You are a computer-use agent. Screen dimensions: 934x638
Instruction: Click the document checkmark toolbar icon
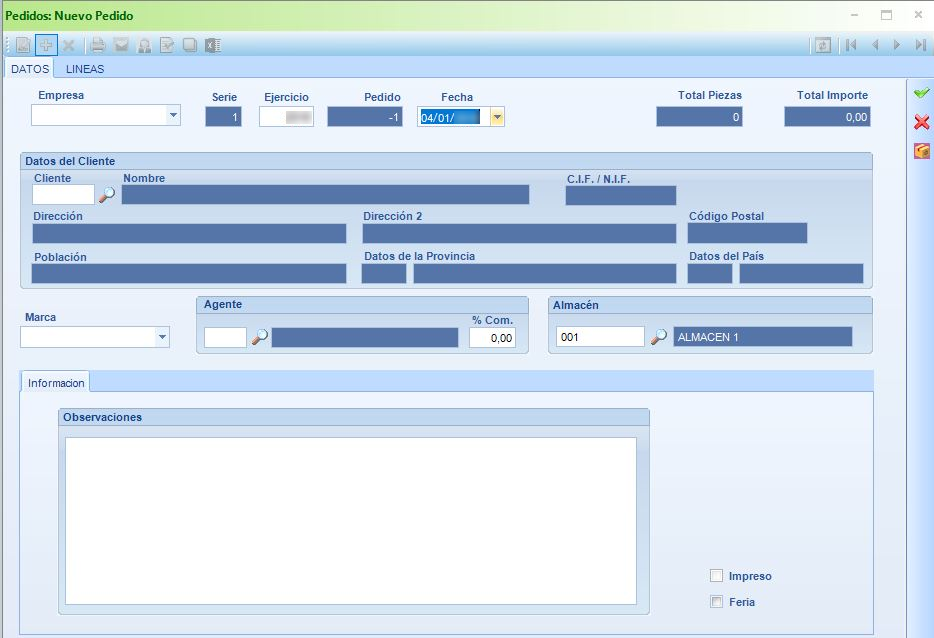pos(167,45)
